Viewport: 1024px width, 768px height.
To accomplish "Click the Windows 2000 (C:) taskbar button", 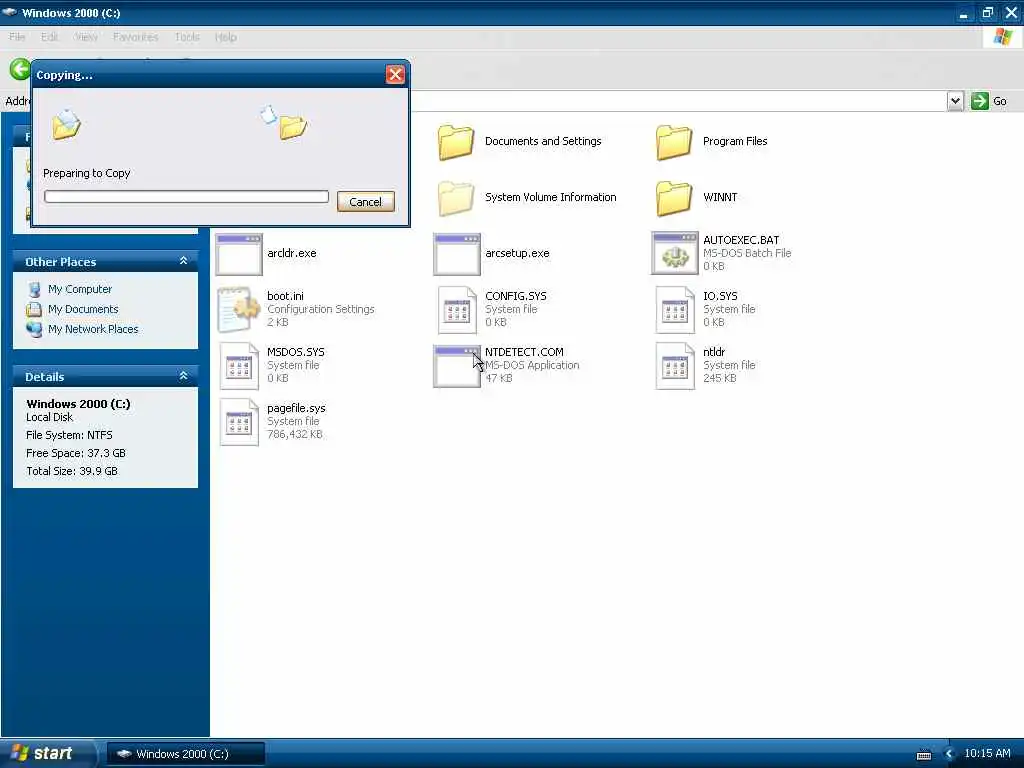I will tap(185, 754).
